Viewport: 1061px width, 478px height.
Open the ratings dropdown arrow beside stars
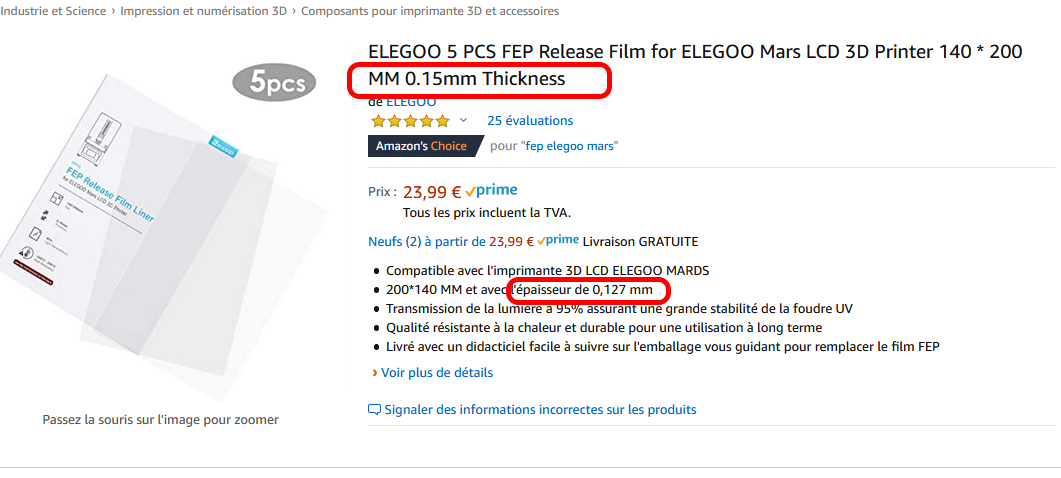pyautogui.click(x=463, y=121)
